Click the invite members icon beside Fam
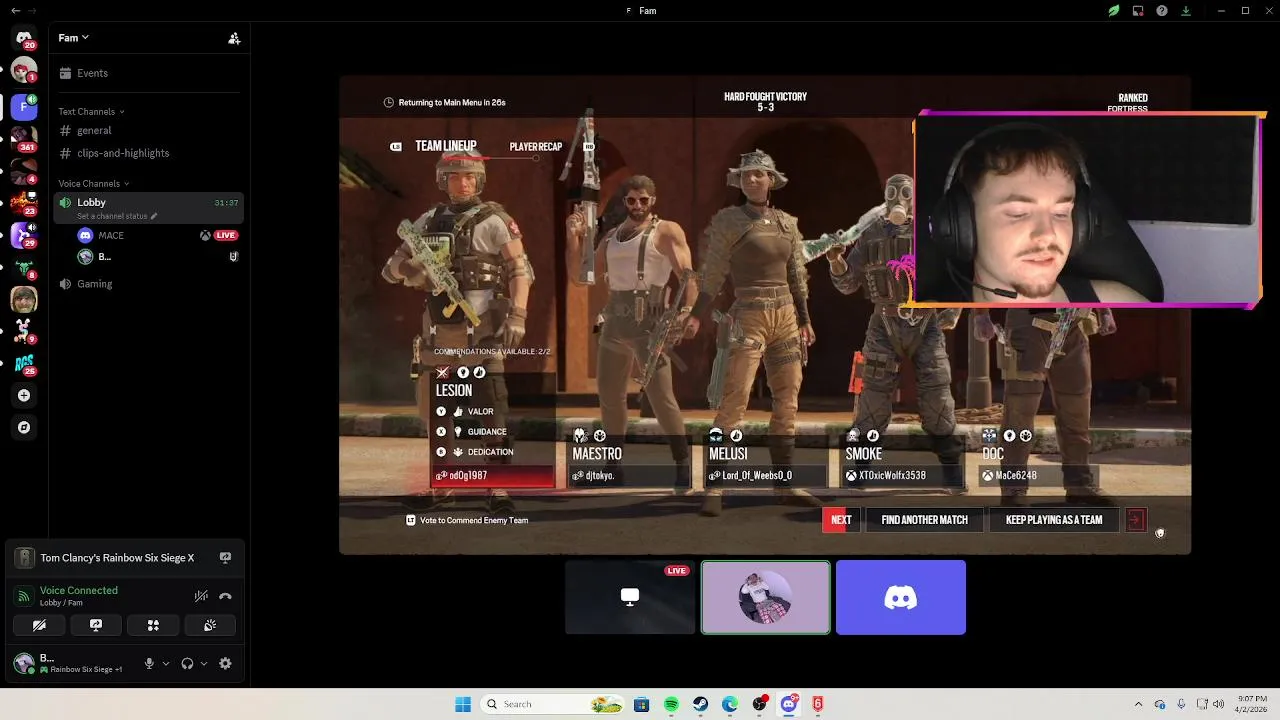Screen dimensions: 1280x720 (x=234, y=38)
